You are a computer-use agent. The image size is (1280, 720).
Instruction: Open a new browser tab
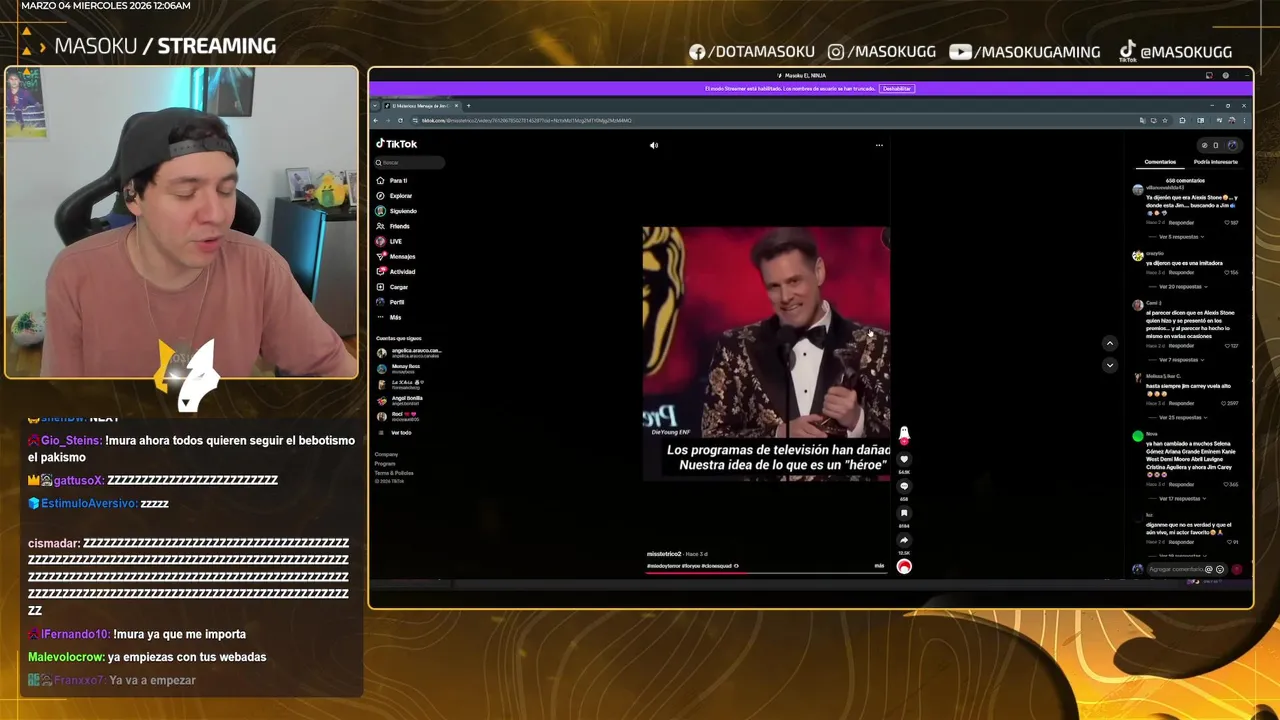pos(468,106)
